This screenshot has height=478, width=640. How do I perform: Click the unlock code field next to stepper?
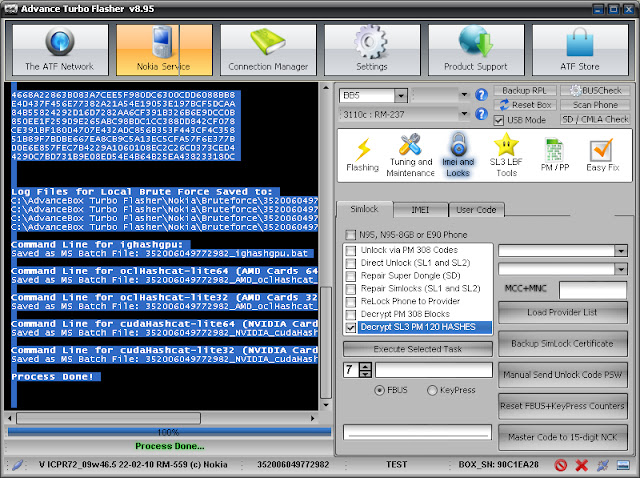pyautogui.click(x=434, y=370)
